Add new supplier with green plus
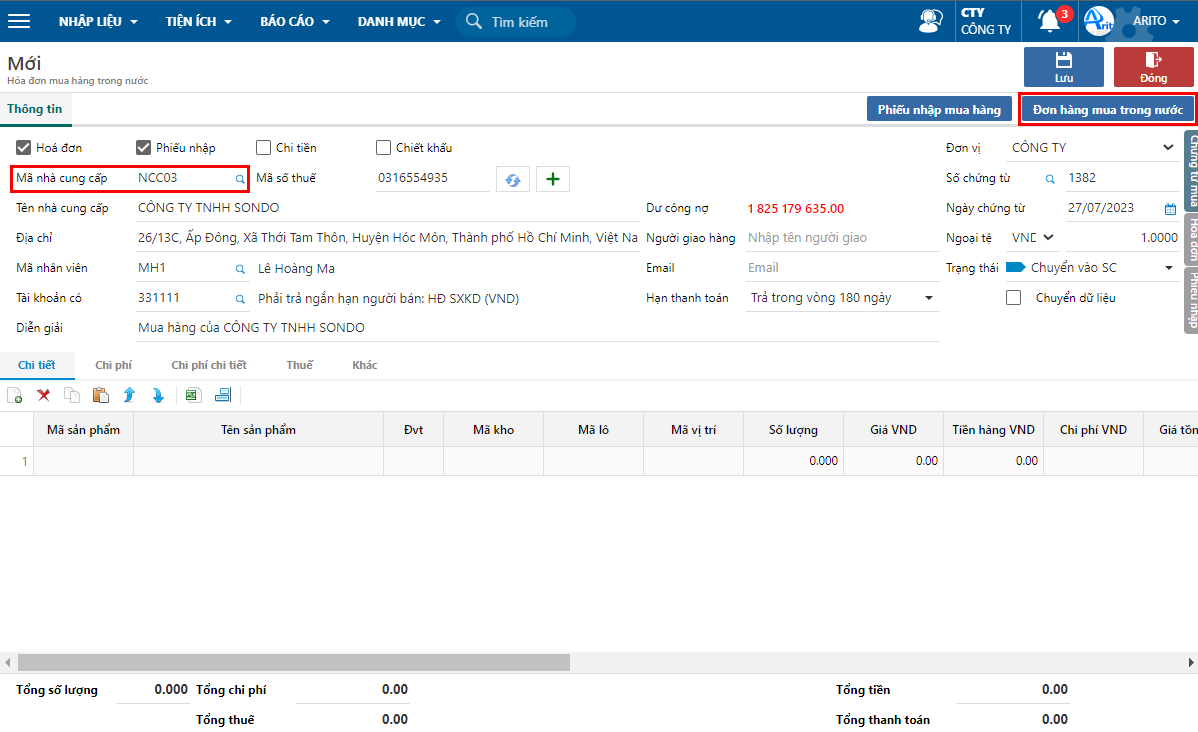1198x732 pixels. point(553,180)
